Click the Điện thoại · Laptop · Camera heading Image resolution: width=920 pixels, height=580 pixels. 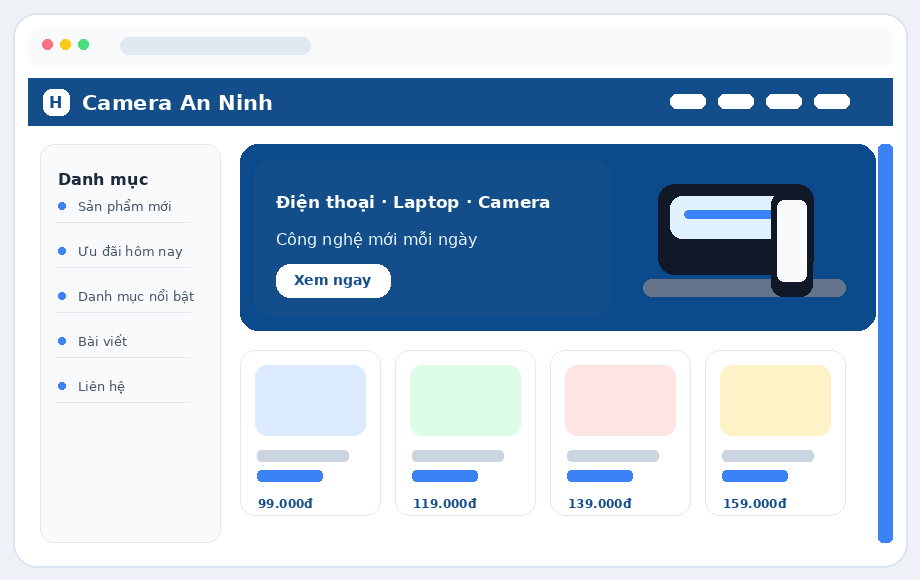[413, 202]
